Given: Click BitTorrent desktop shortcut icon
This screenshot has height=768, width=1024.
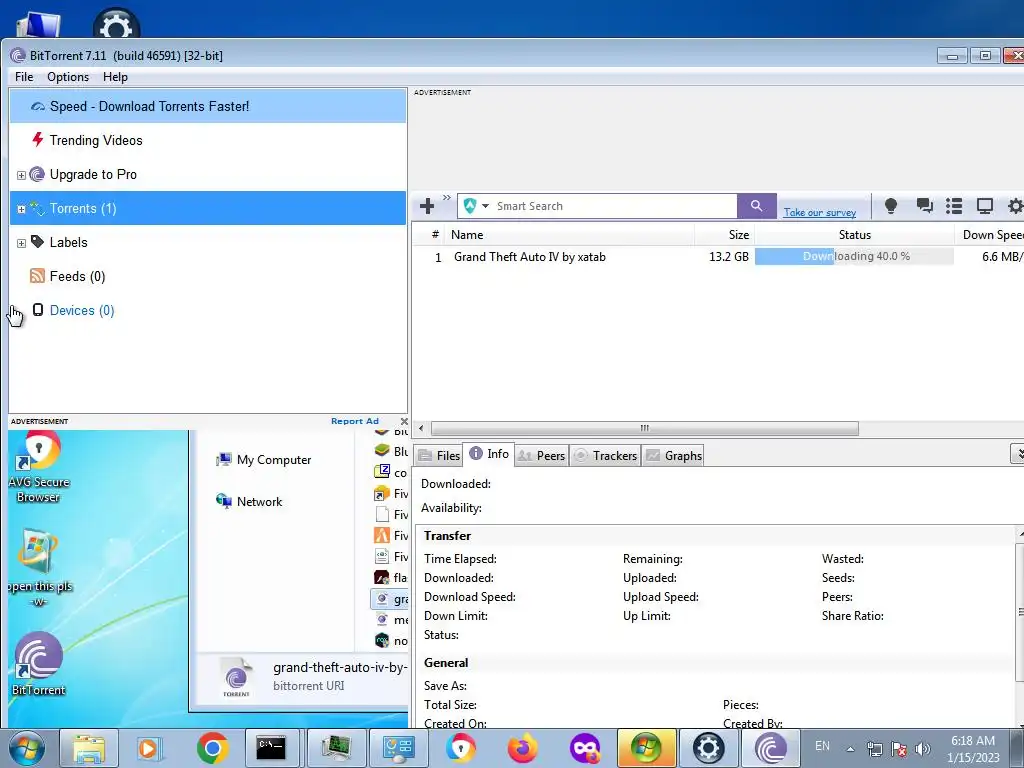Looking at the screenshot, I should point(39,663).
